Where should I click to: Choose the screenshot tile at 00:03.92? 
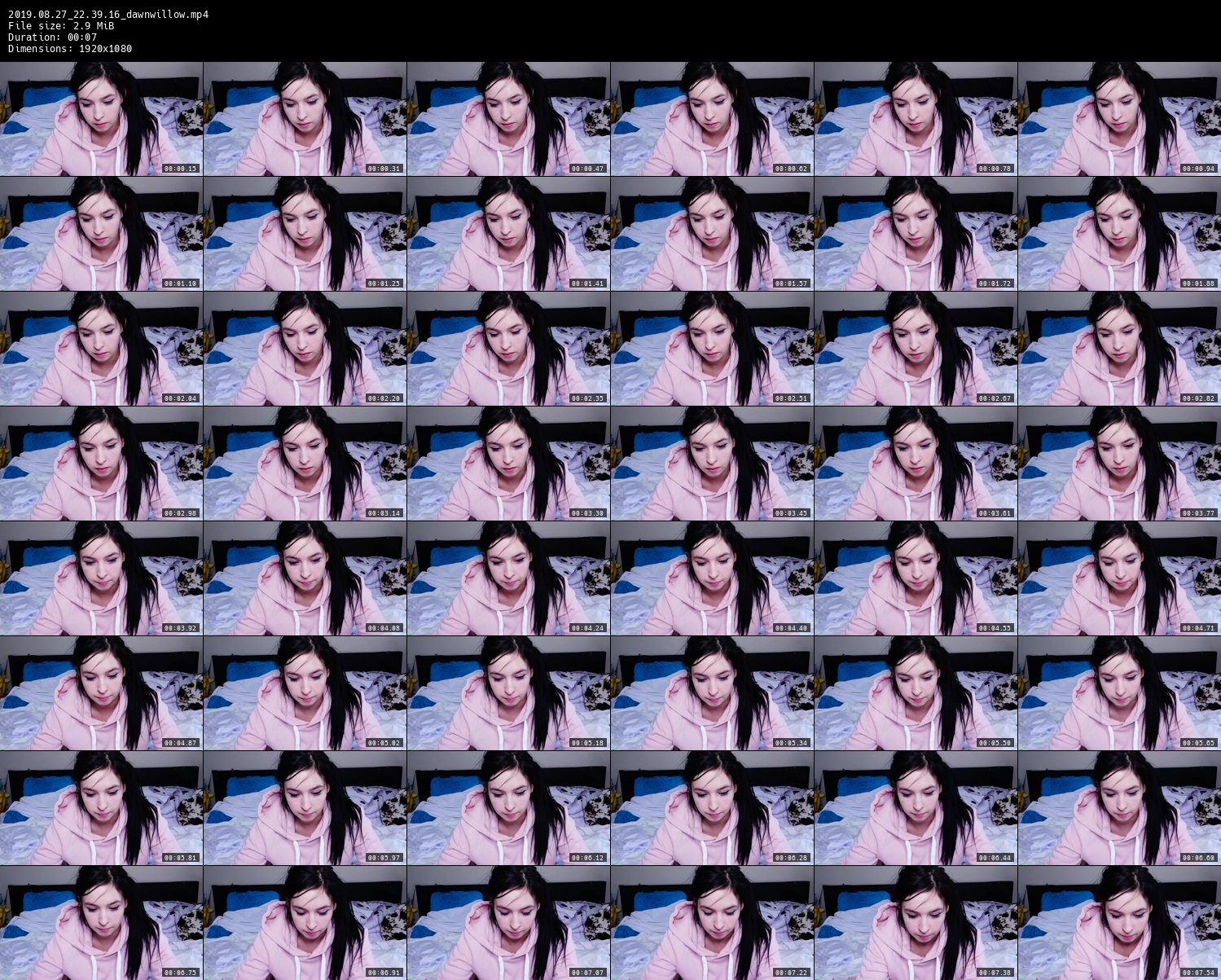coord(101,578)
